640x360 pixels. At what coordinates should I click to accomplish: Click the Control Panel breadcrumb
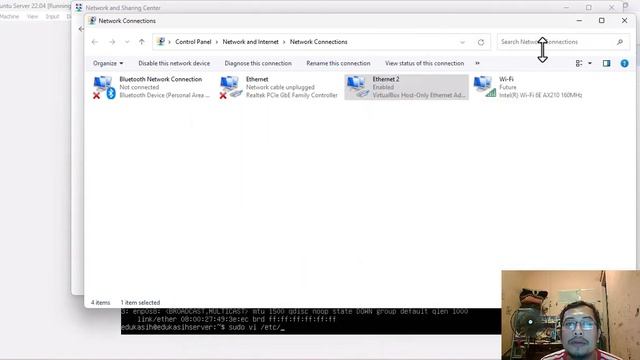point(193,42)
